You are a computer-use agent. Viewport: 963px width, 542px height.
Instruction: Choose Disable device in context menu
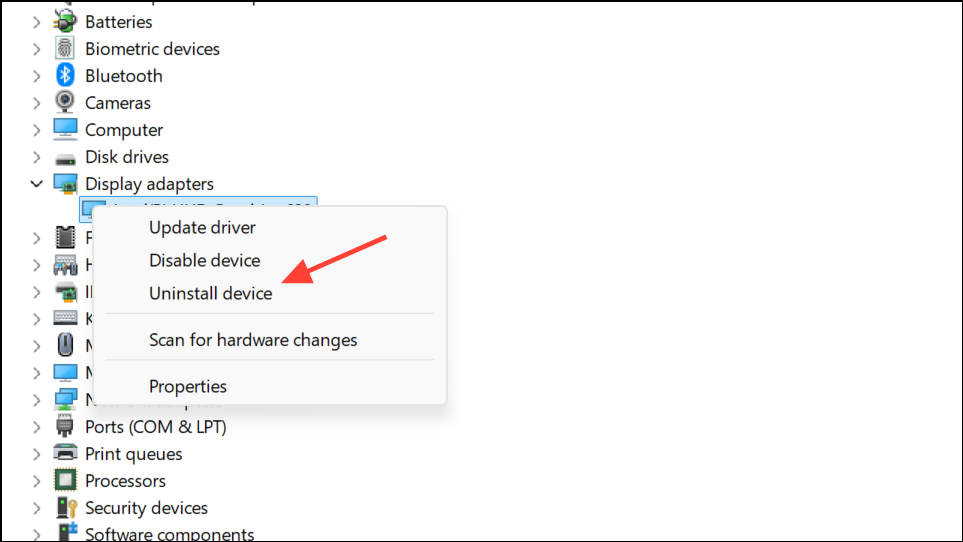point(205,260)
